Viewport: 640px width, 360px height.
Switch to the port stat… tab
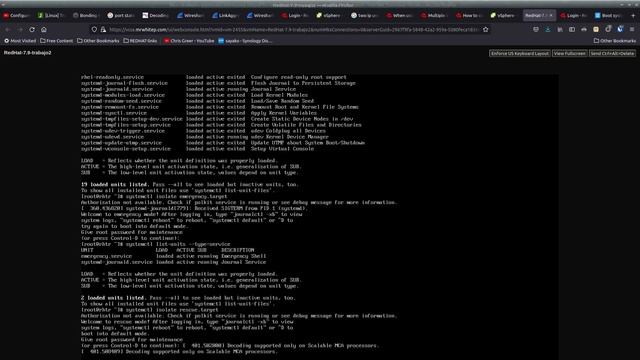pyautogui.click(x=120, y=16)
